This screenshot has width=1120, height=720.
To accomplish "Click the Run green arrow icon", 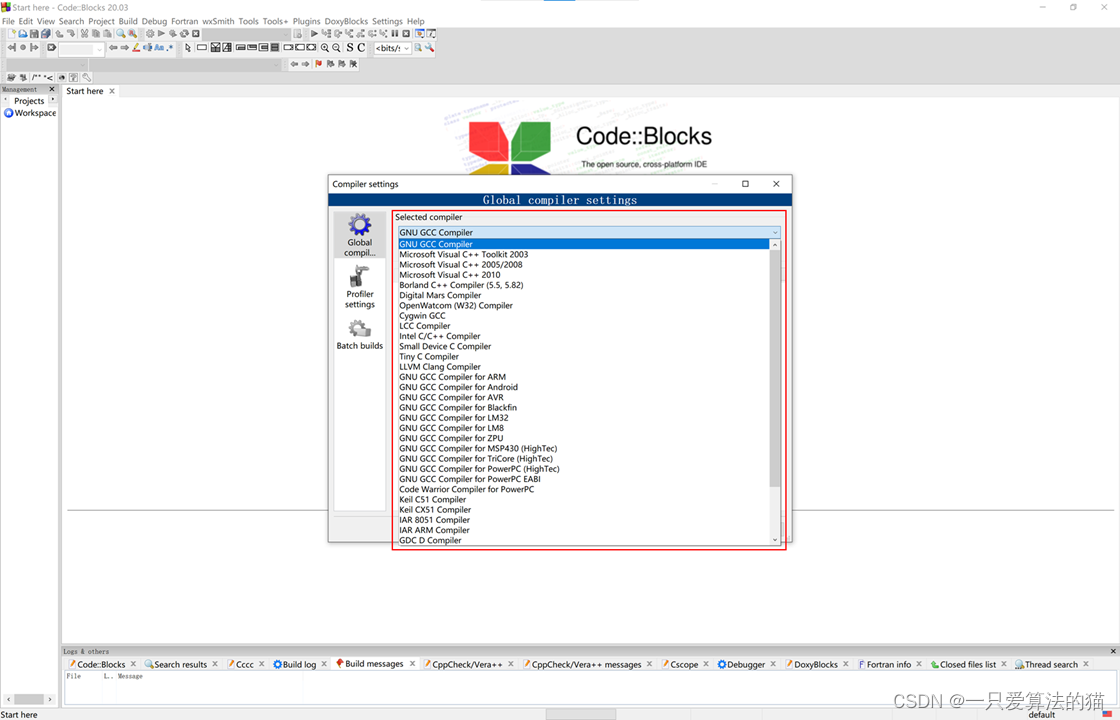I will tap(161, 34).
